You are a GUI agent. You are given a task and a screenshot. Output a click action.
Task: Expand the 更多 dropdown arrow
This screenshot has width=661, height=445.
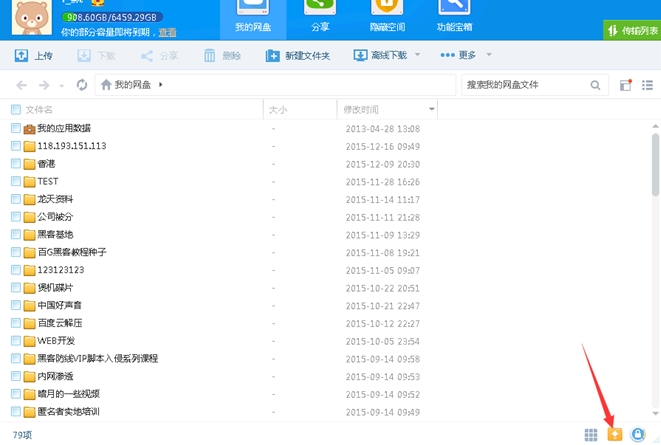click(x=489, y=54)
